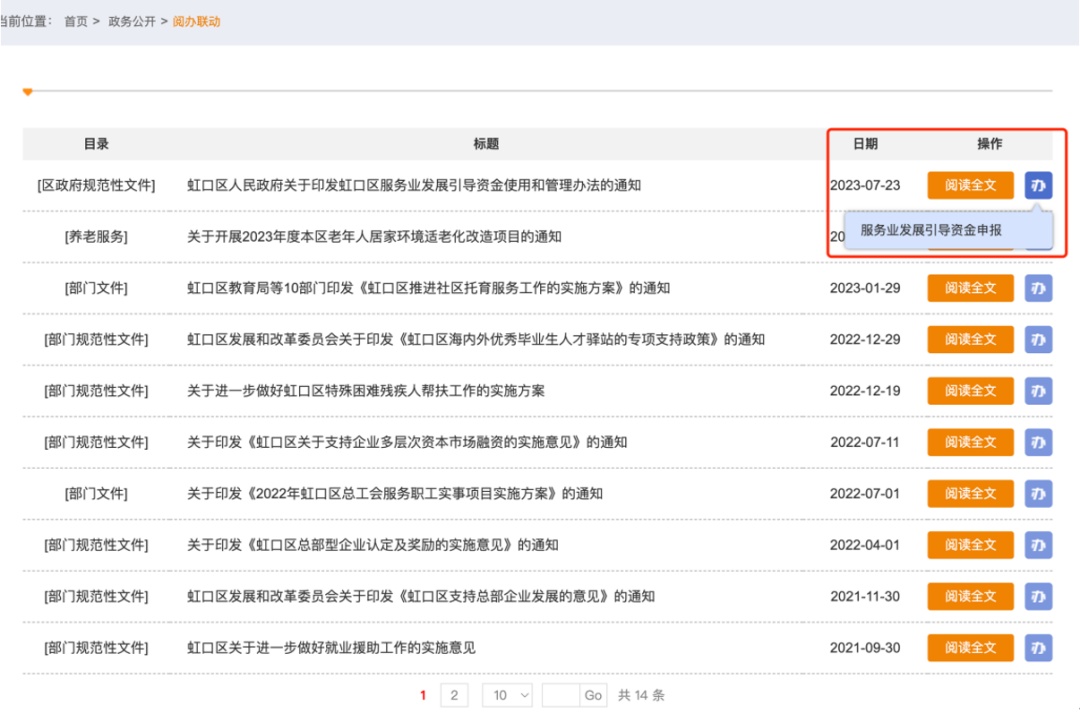The width and height of the screenshot is (1080, 723).
Task: Open the 服务业发展引导资金申报 tooltip link
Action: 931,230
